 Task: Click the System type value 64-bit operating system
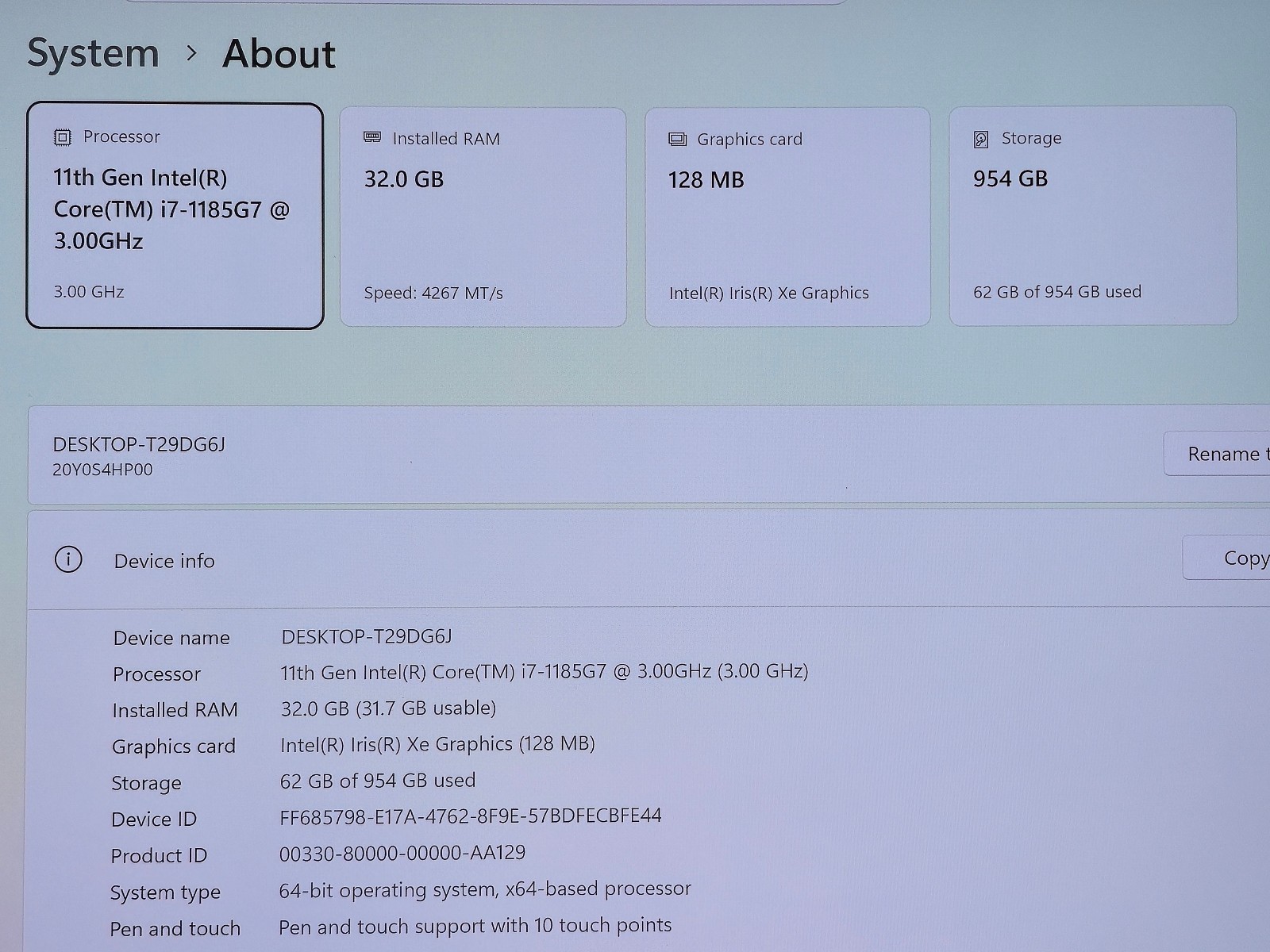tap(485, 889)
